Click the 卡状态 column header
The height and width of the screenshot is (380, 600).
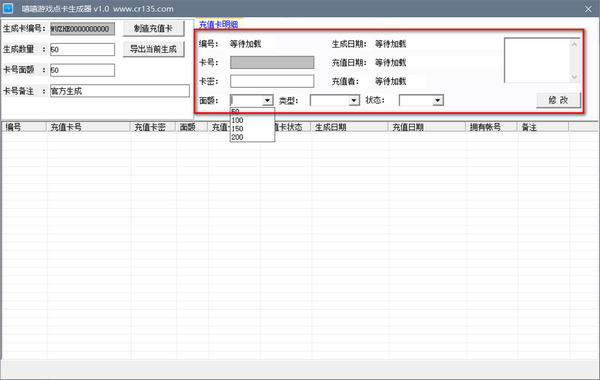click(x=292, y=127)
